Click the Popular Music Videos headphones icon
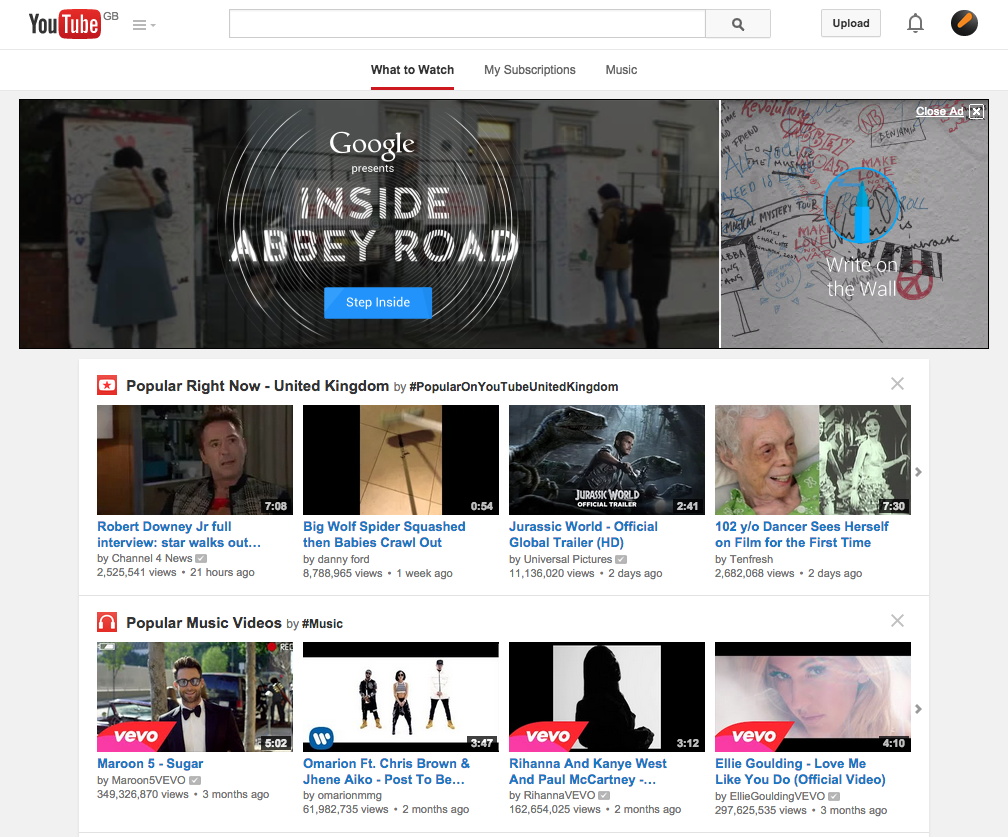This screenshot has width=1008, height=837. [107, 622]
